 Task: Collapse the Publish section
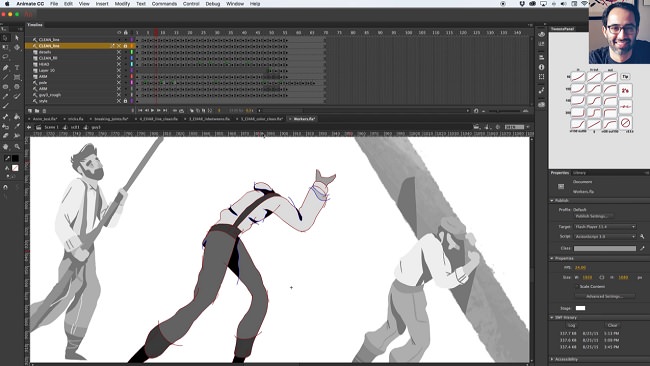click(x=552, y=201)
